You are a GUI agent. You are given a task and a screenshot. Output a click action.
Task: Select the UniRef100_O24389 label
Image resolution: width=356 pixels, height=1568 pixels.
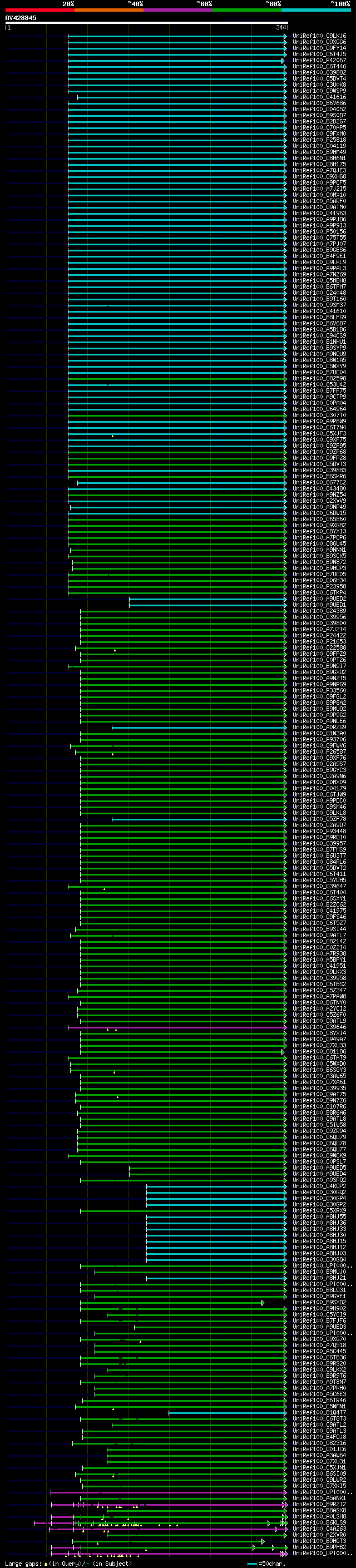[x=319, y=611]
